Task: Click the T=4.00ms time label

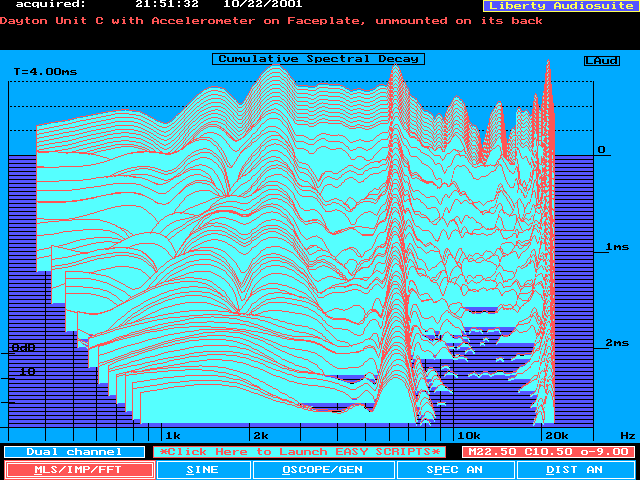Action: 44,72
